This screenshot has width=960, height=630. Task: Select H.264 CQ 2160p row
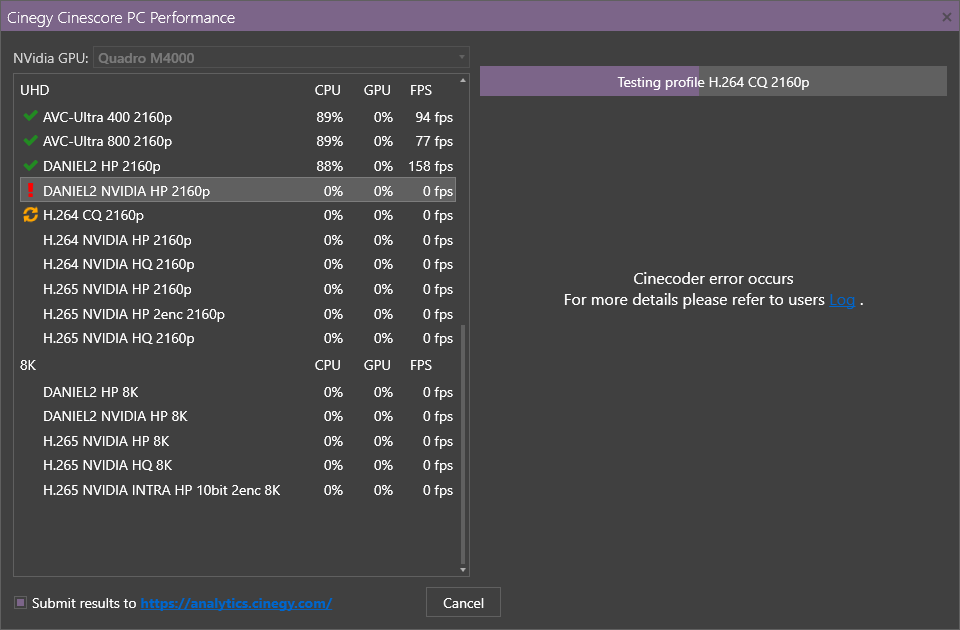click(x=238, y=215)
